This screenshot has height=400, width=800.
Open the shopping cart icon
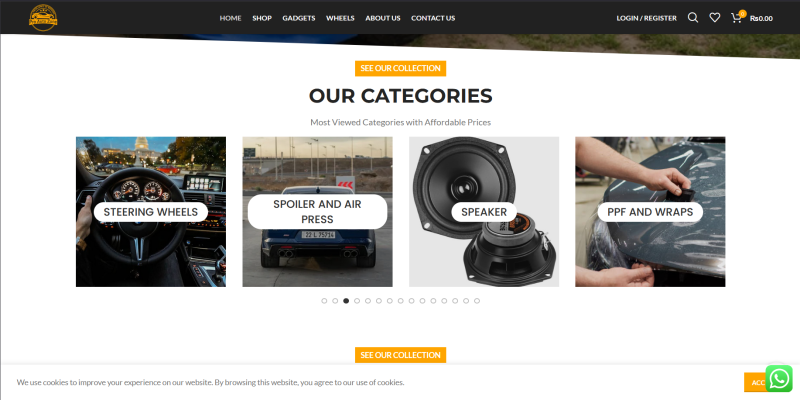click(x=736, y=18)
